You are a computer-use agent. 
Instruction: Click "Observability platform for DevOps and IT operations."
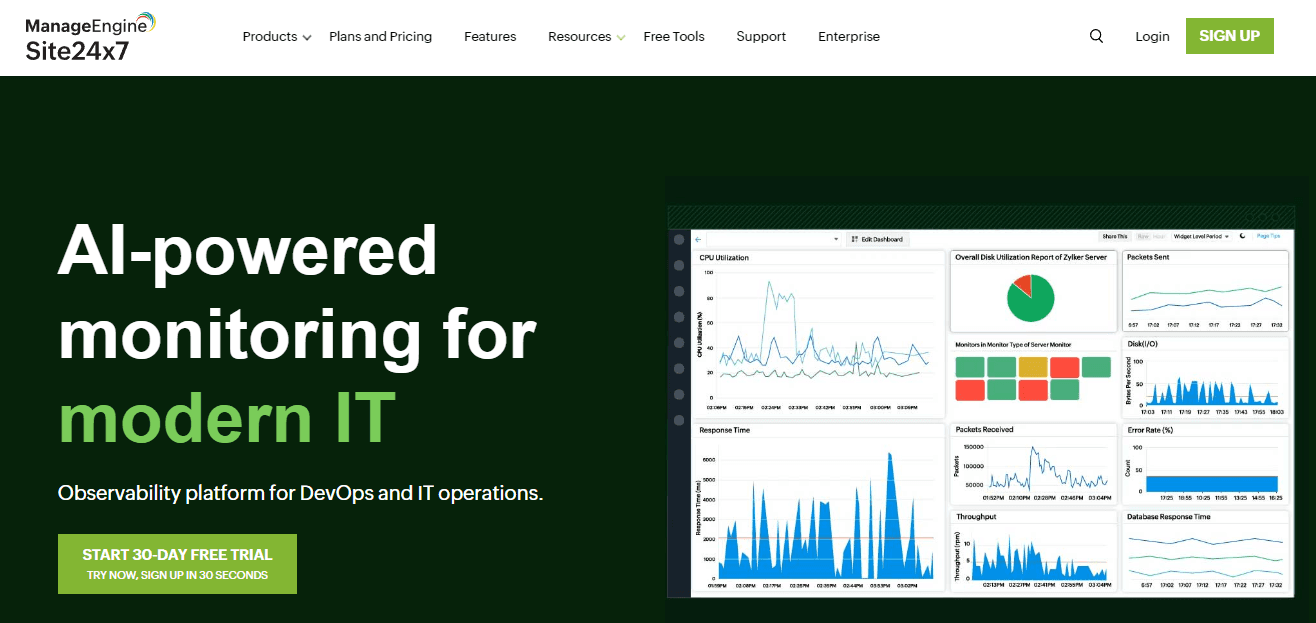coord(301,493)
